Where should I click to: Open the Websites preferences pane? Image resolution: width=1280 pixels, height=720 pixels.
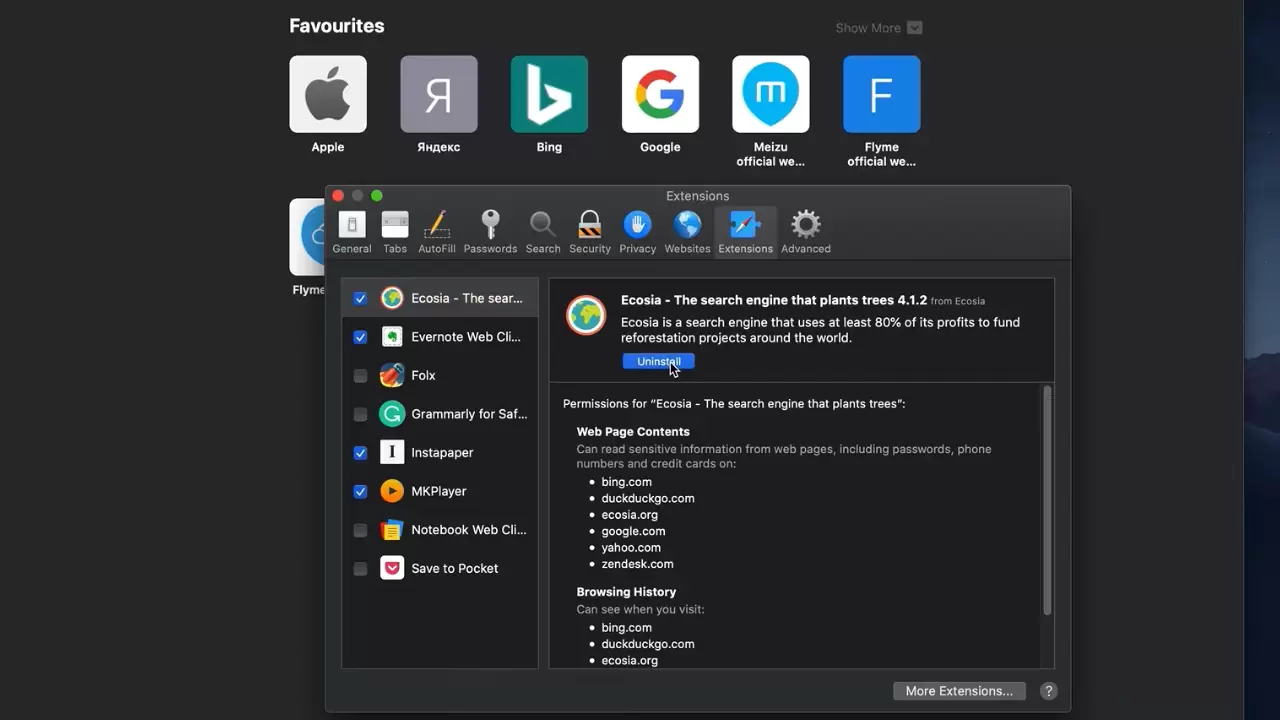click(687, 232)
